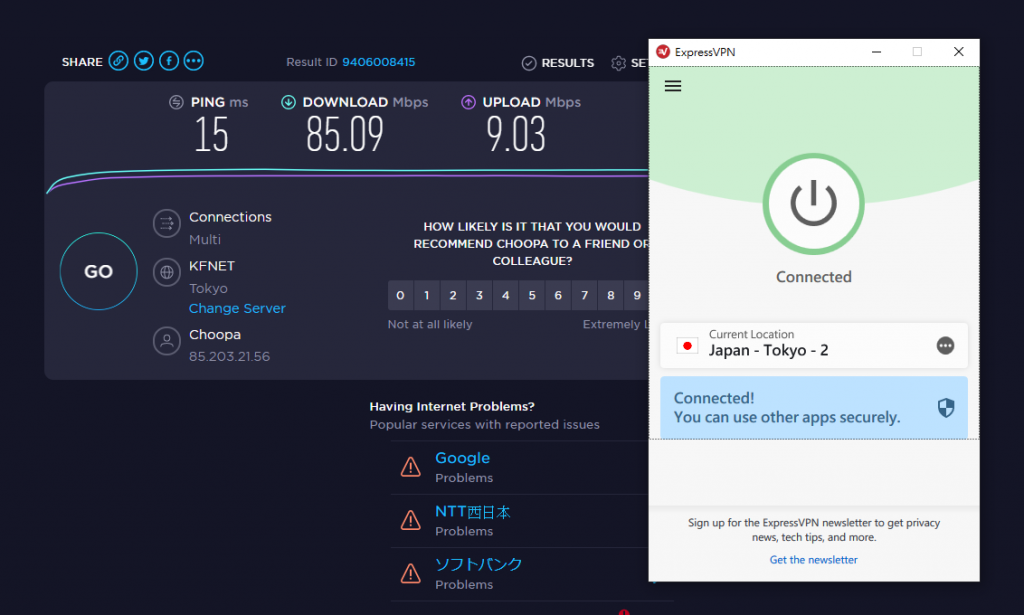Click the Connections multi icon
This screenshot has height=615, width=1024.
167,223
